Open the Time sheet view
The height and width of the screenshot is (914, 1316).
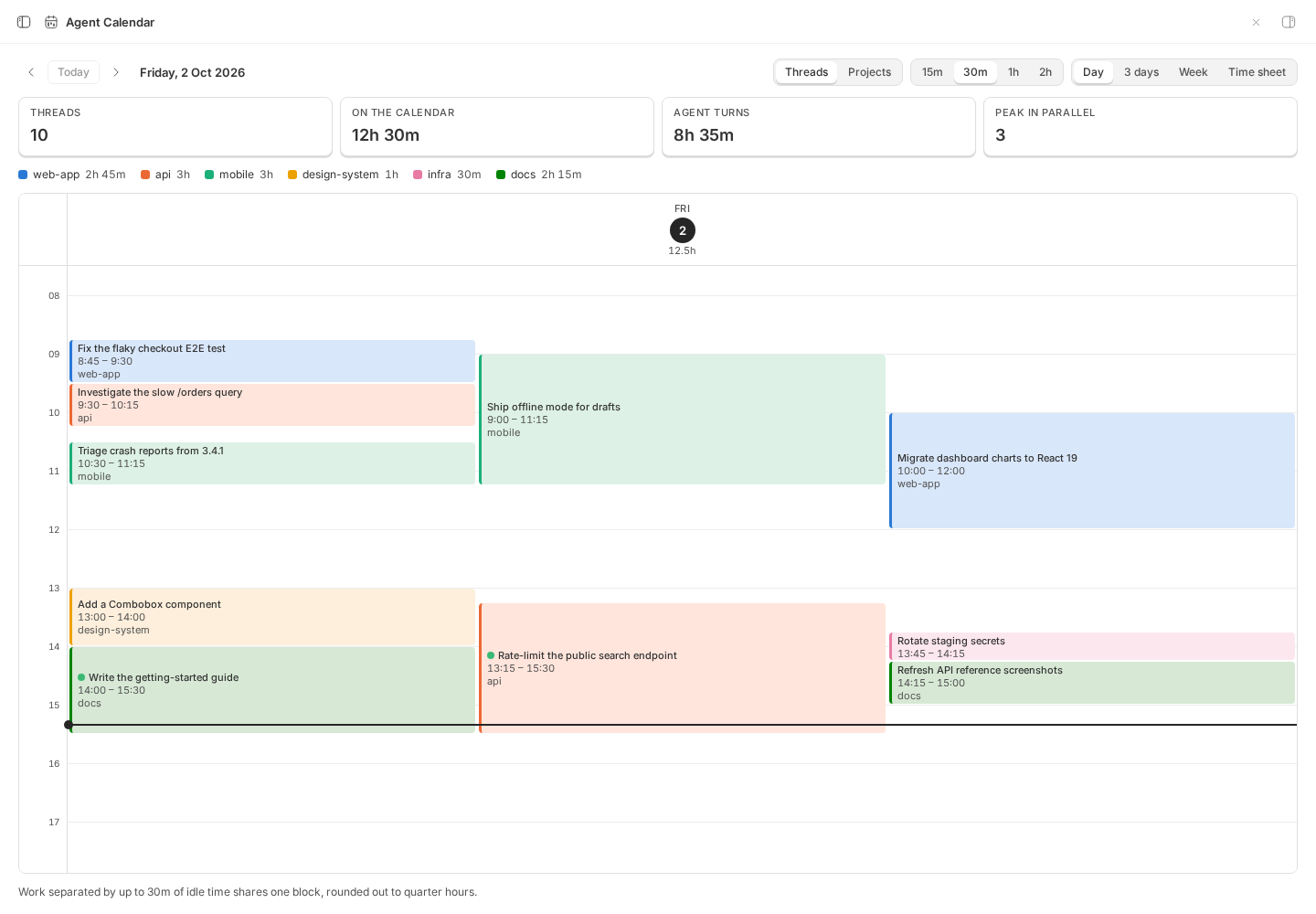1257,72
